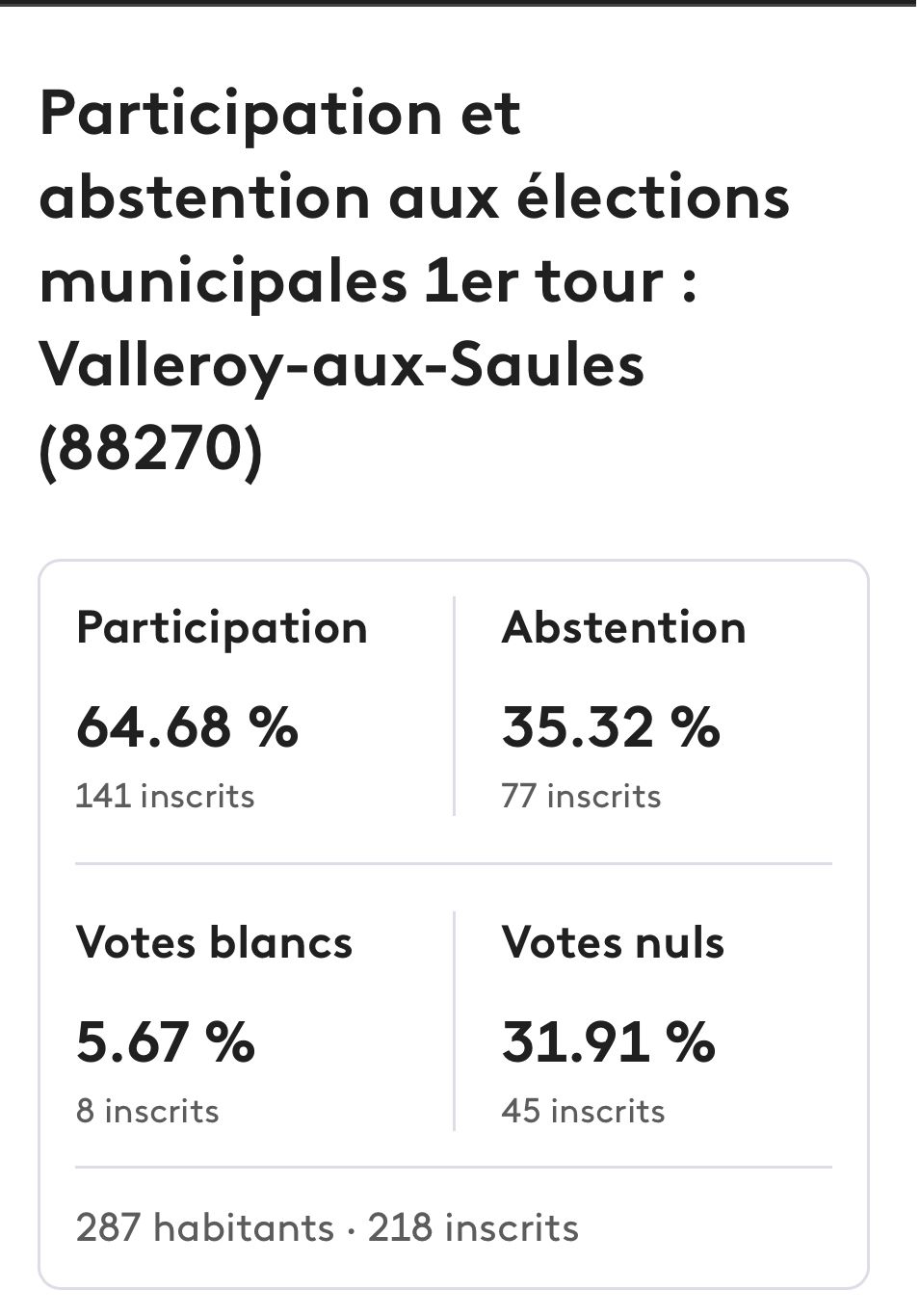
Task: Click the 45 inscrits count
Action: tap(583, 1112)
